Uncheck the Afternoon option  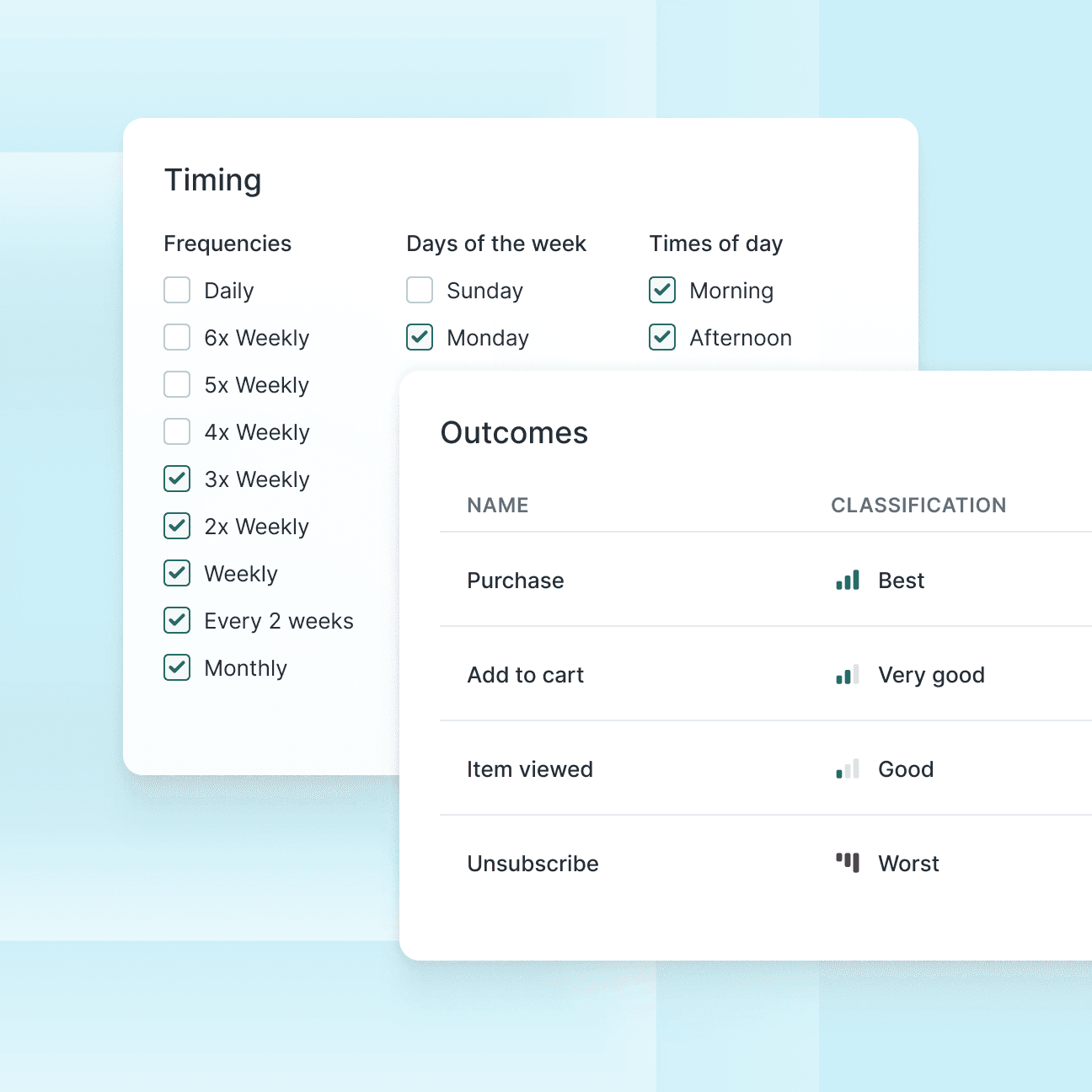661,337
